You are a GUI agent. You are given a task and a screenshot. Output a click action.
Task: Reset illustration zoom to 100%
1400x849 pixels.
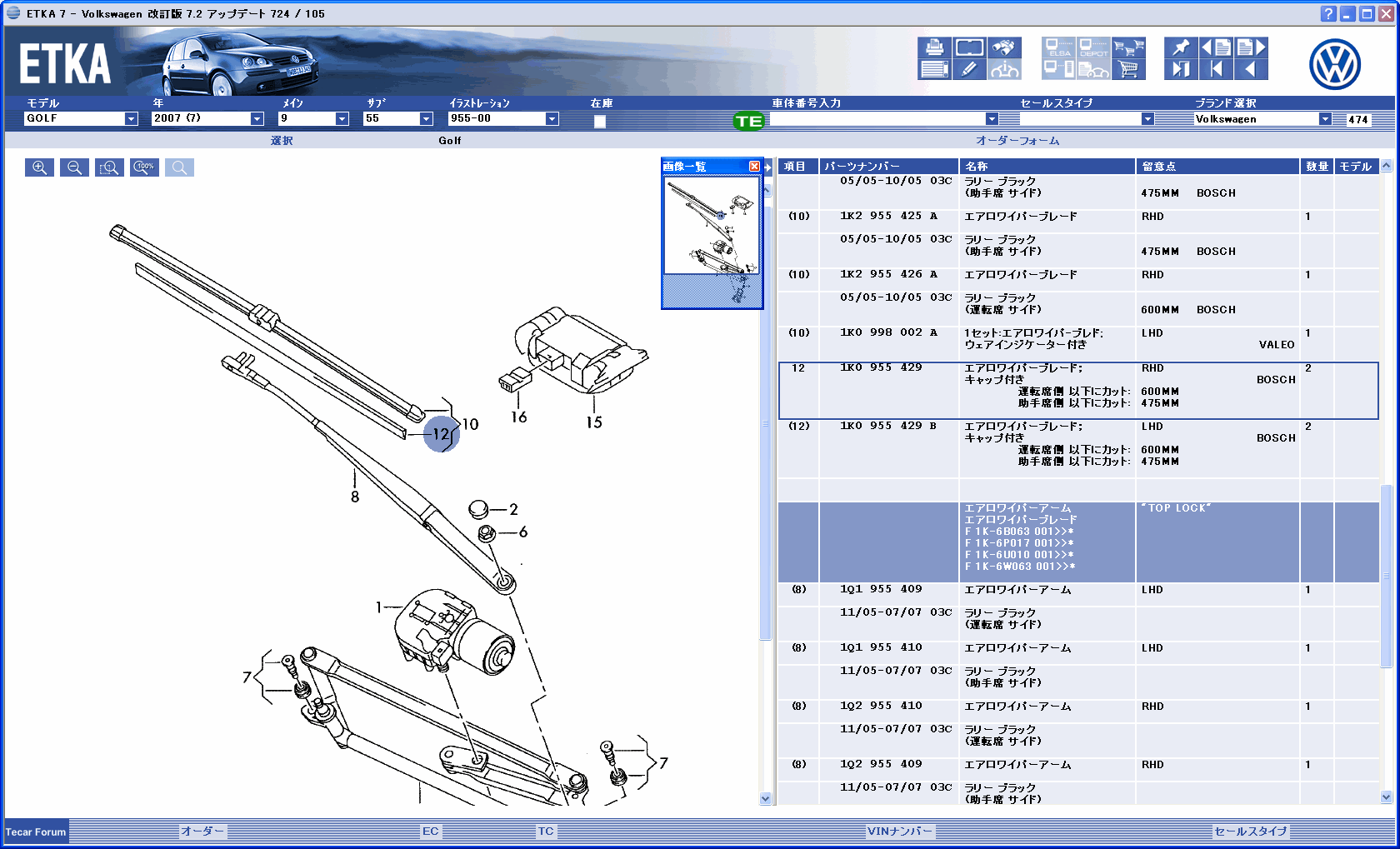coord(144,167)
